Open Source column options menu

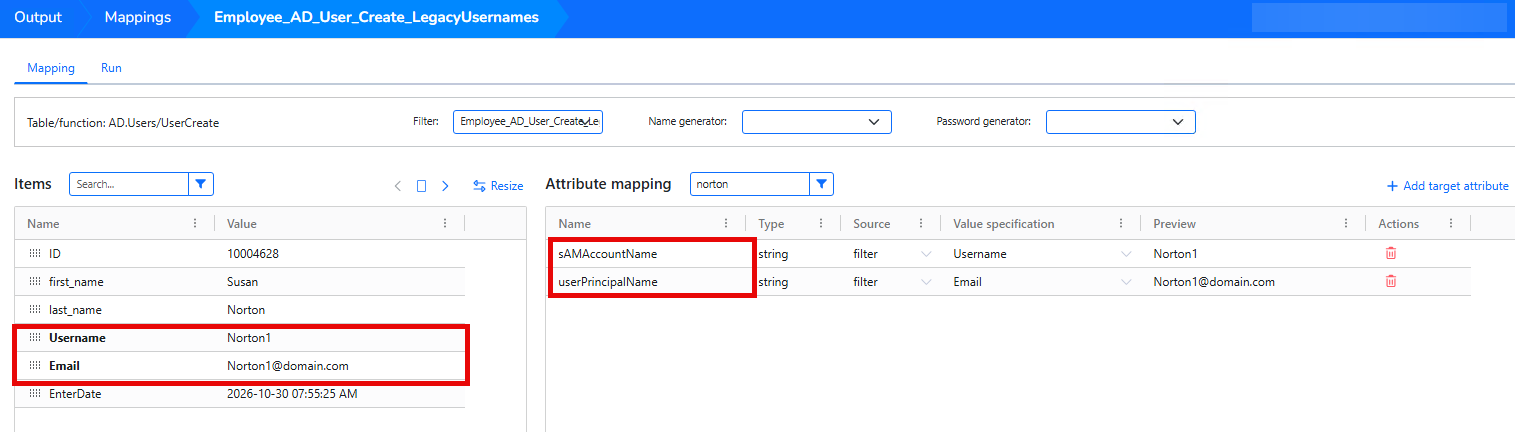point(921,224)
